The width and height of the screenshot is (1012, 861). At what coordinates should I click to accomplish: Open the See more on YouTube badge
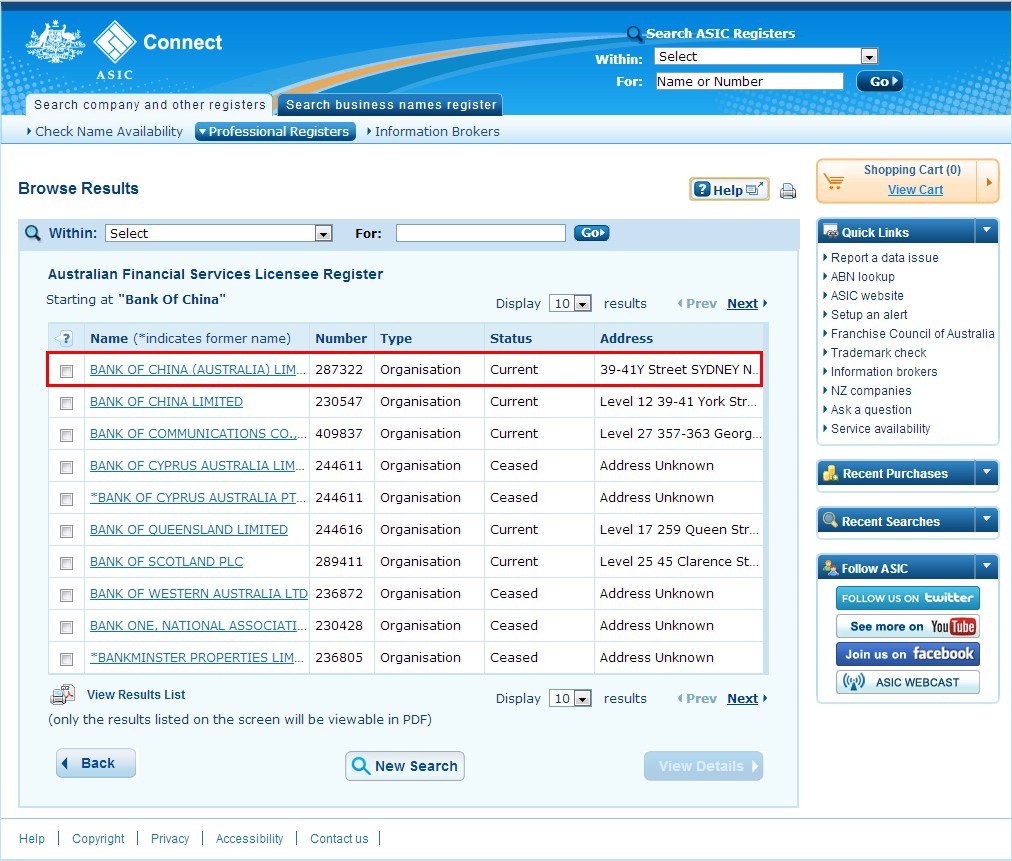[907, 626]
